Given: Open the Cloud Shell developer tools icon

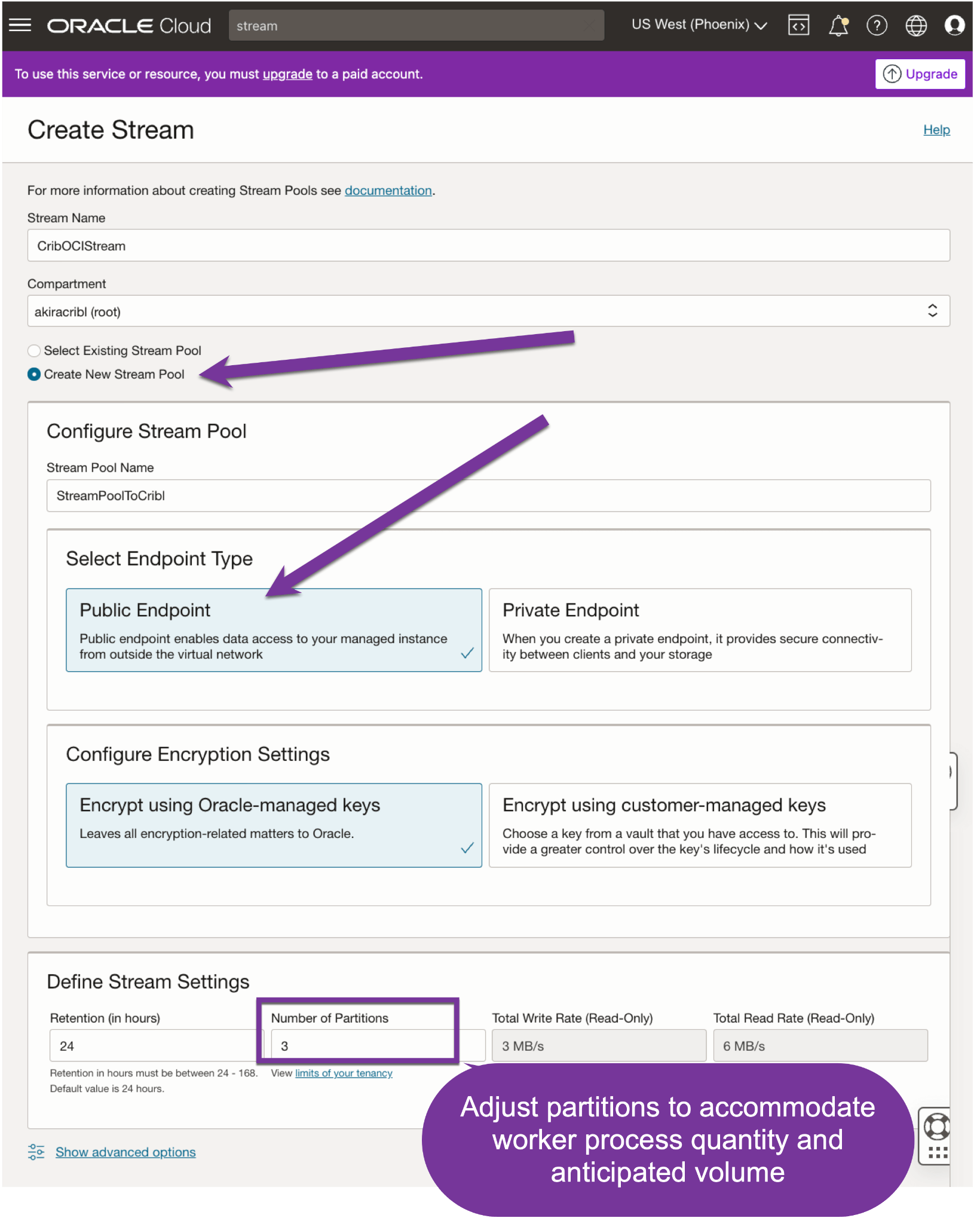Looking at the screenshot, I should [x=798, y=26].
